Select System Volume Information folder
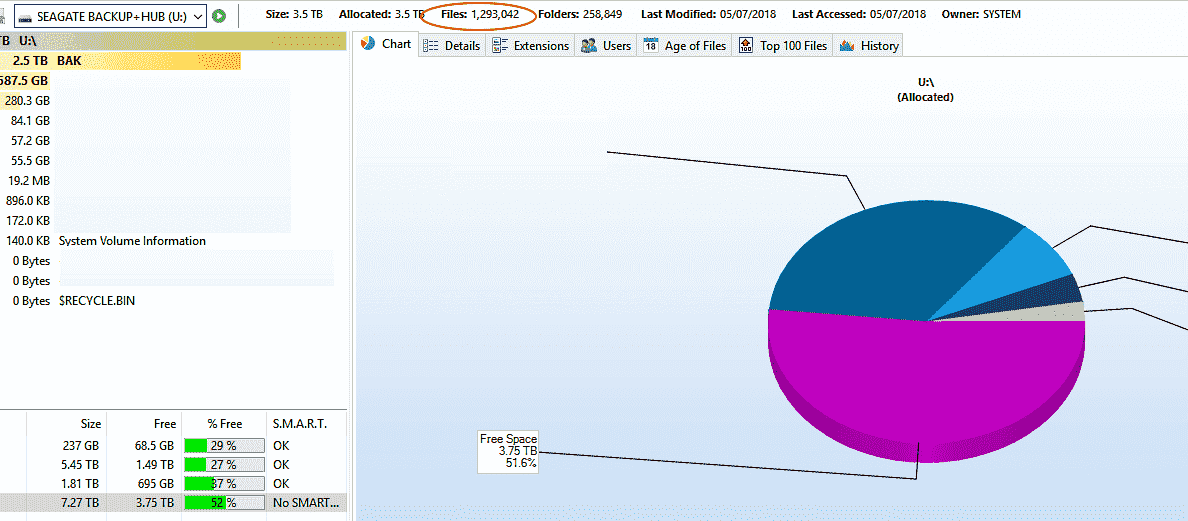This screenshot has width=1188, height=521. (132, 241)
